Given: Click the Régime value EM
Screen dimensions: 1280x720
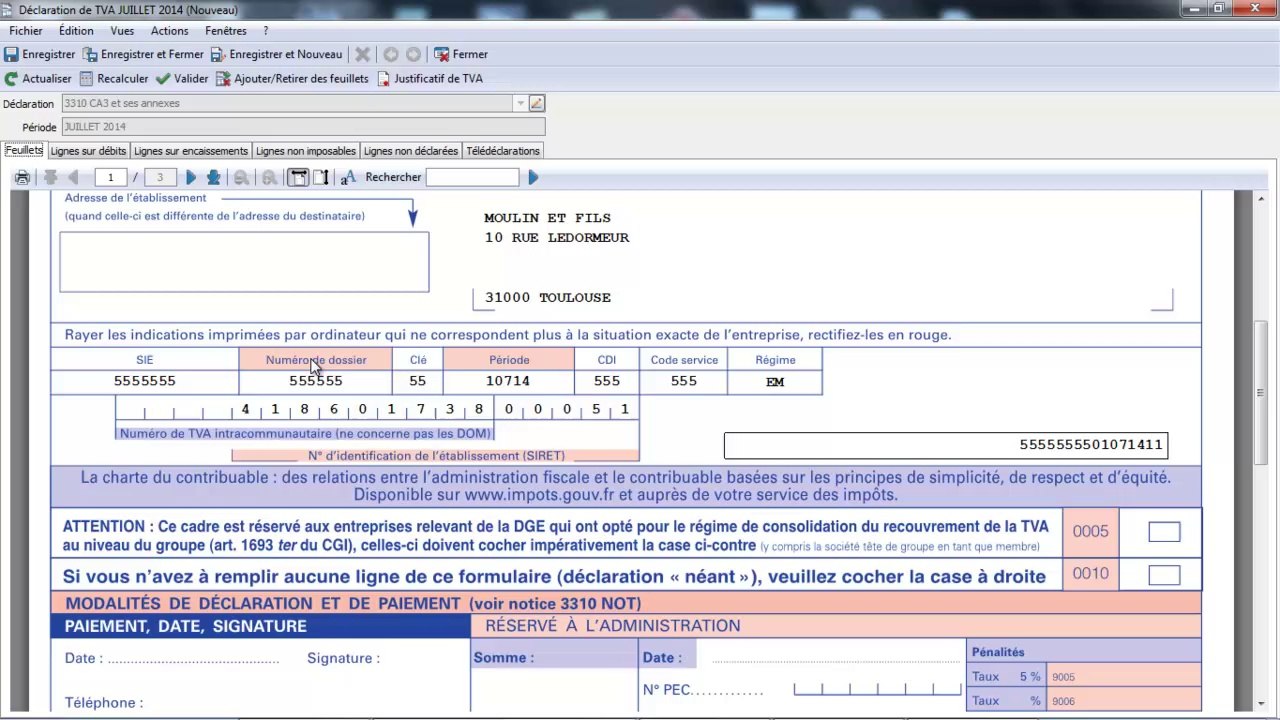Looking at the screenshot, I should (x=775, y=382).
